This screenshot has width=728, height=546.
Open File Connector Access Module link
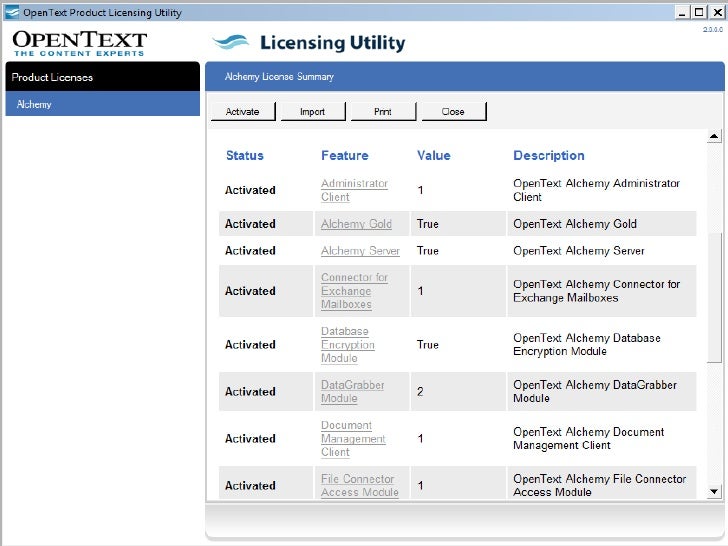359,485
